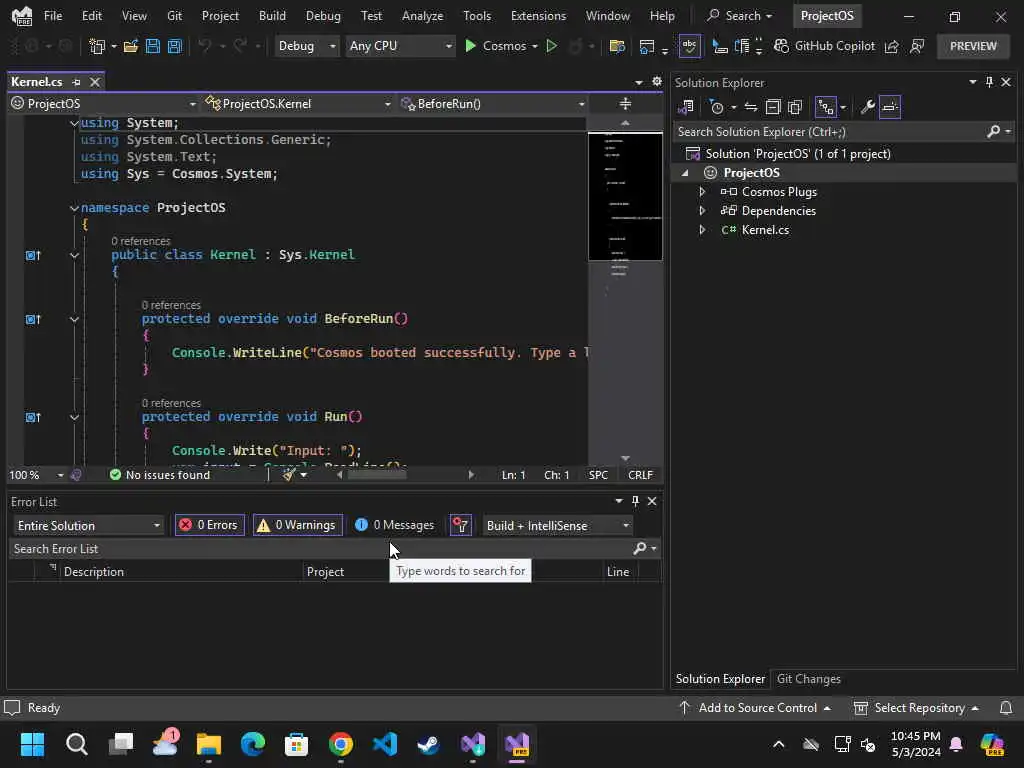Open Properties wrench icon in Solution Explorer
1024x768 pixels.
point(867,106)
